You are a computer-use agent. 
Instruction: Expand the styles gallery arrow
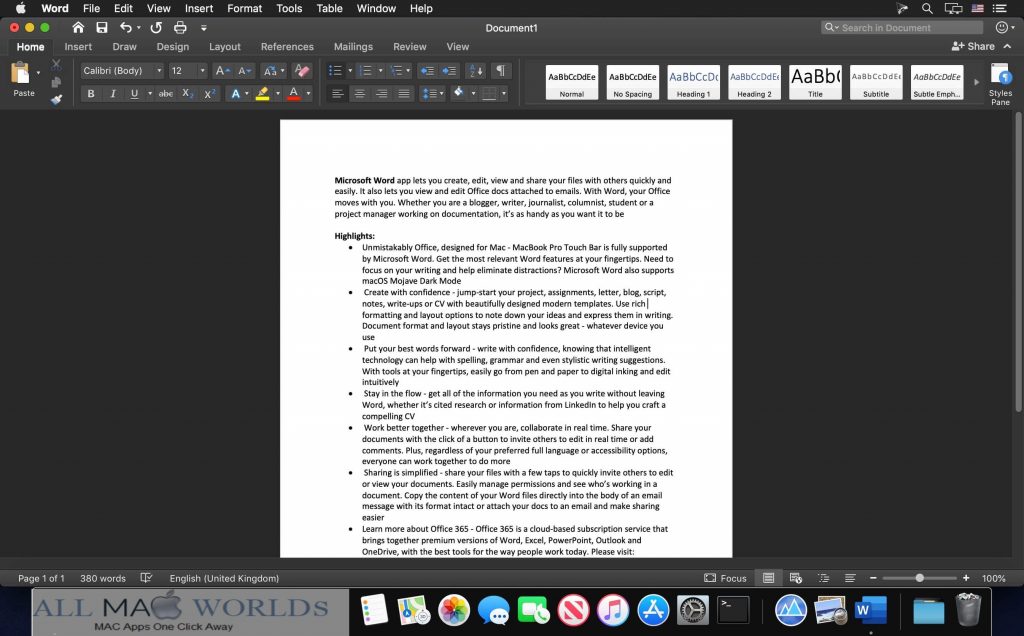[x=976, y=82]
